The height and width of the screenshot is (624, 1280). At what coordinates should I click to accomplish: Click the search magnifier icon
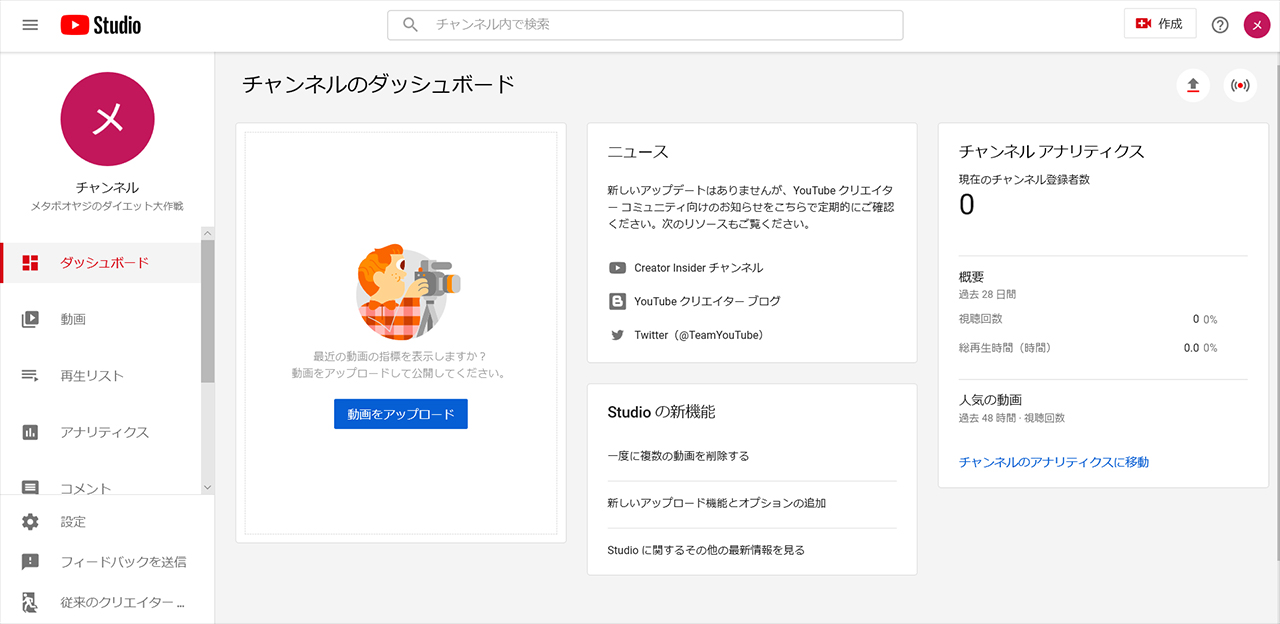[410, 25]
